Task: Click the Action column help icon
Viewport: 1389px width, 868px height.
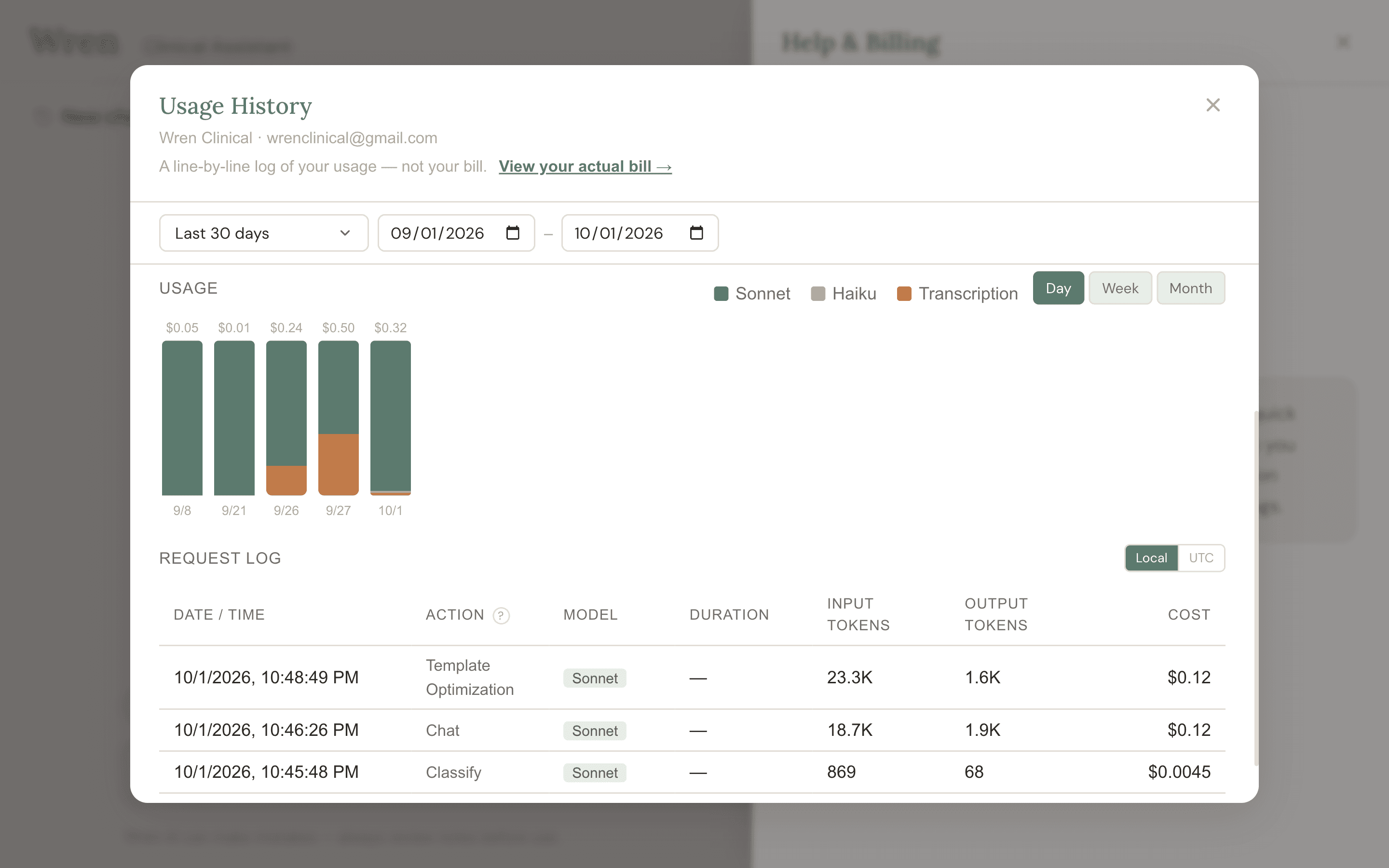Action: [501, 615]
